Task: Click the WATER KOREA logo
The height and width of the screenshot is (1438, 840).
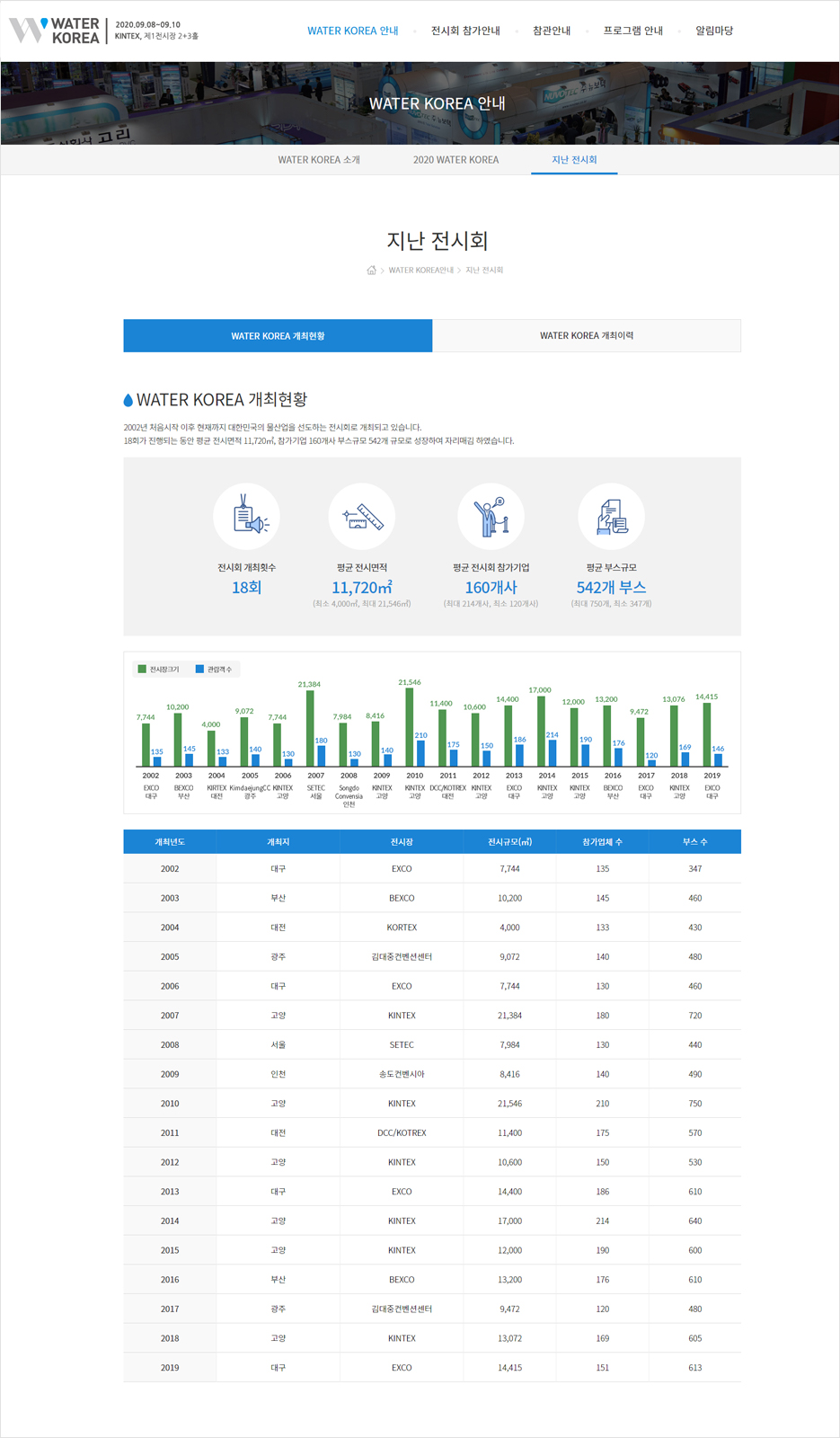Action: tap(55, 31)
